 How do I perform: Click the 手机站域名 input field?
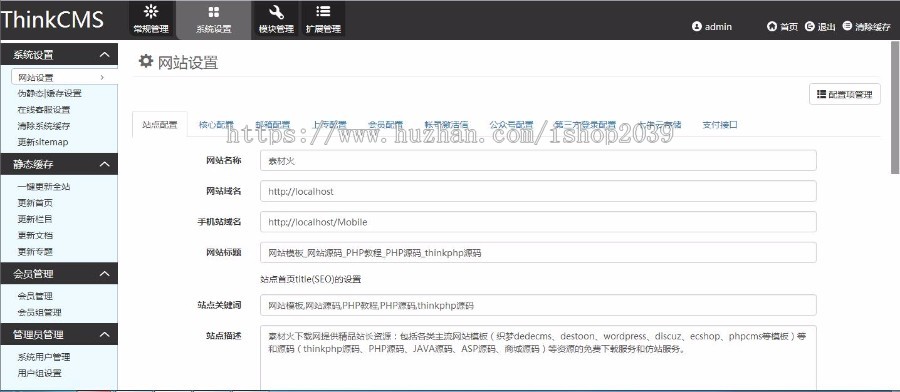(x=538, y=222)
